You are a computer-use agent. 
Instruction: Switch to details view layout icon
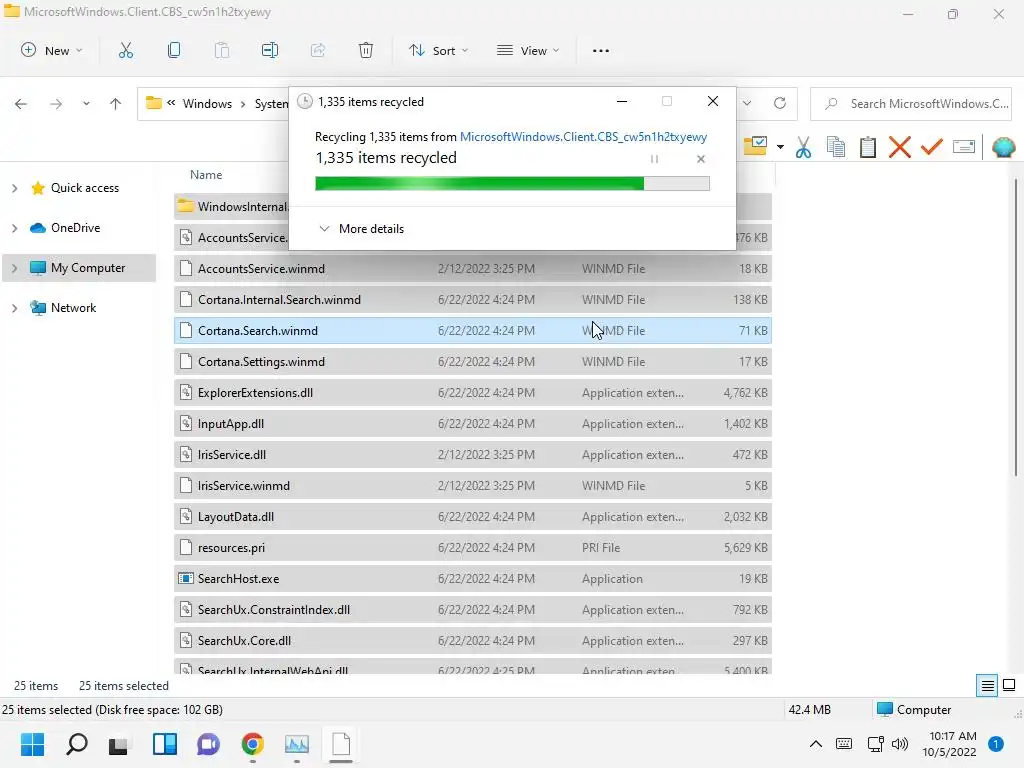(987, 686)
